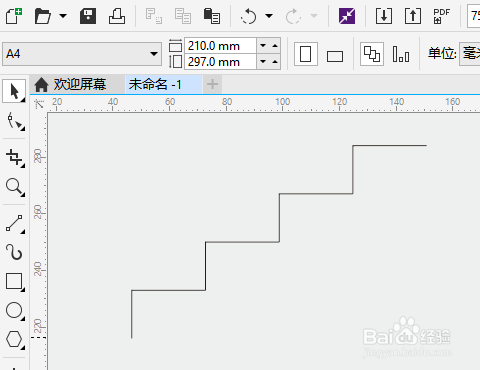Select the Rectangle tool

point(15,282)
